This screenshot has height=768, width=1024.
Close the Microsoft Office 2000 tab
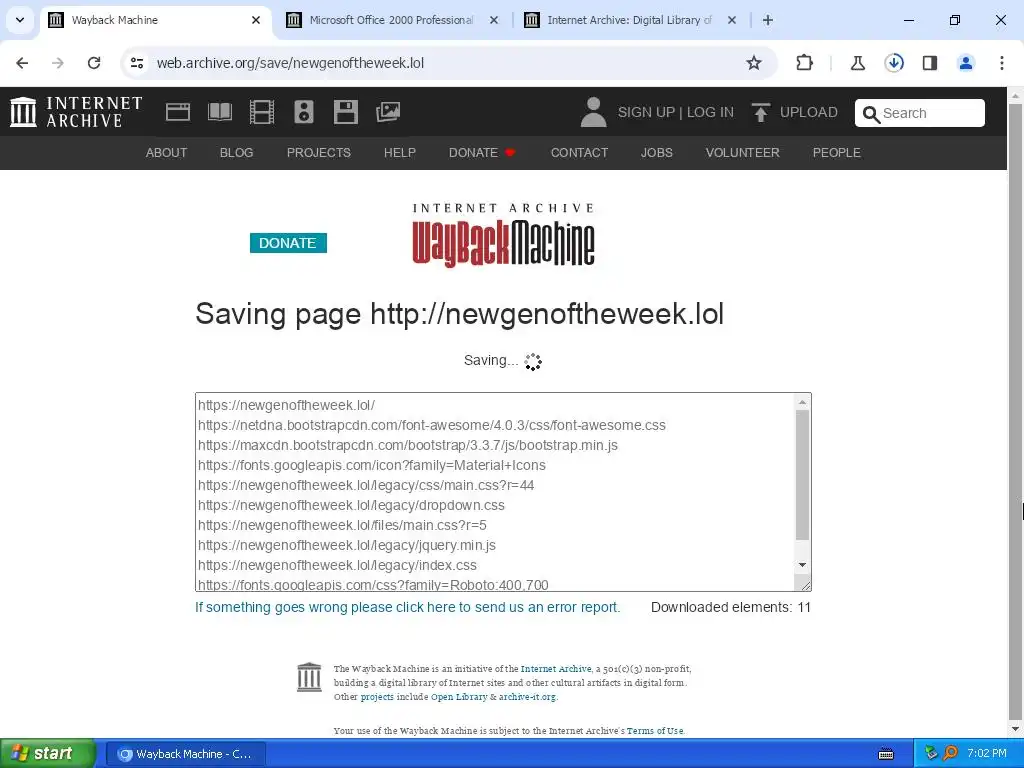point(494,20)
